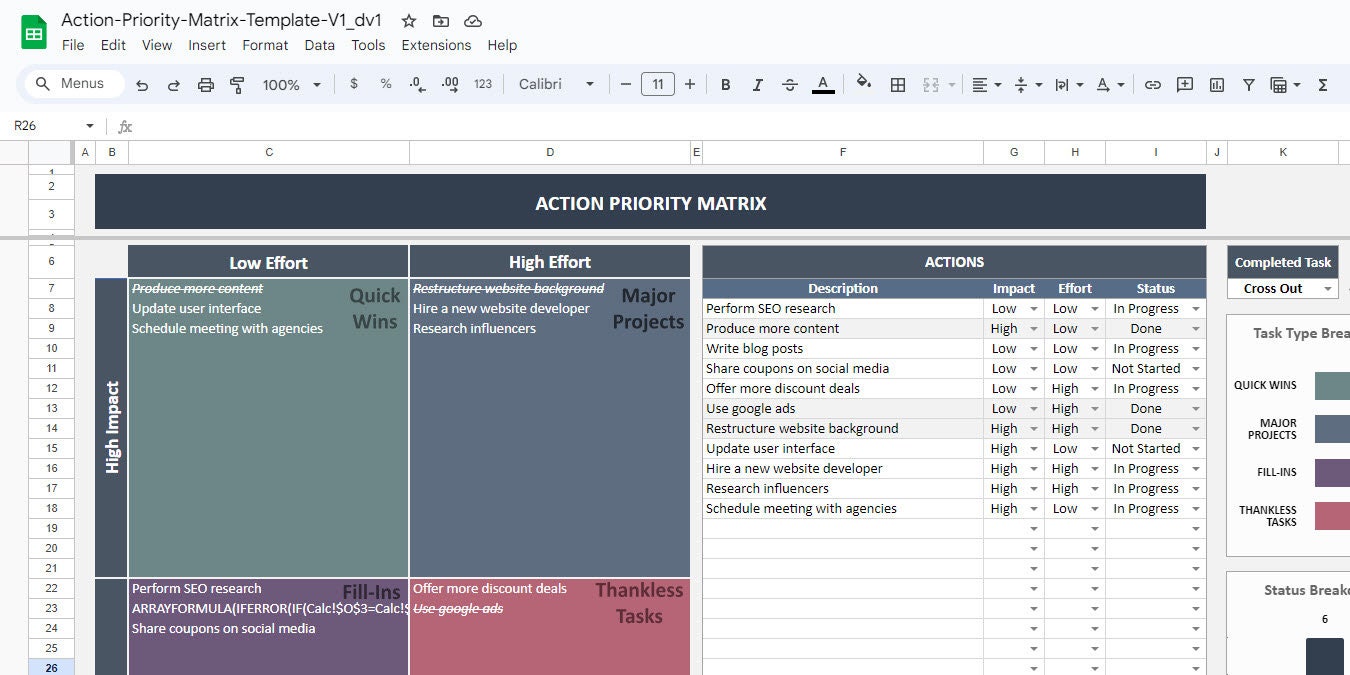Select the Paint format tool
This screenshot has height=675, width=1350.
(x=238, y=84)
